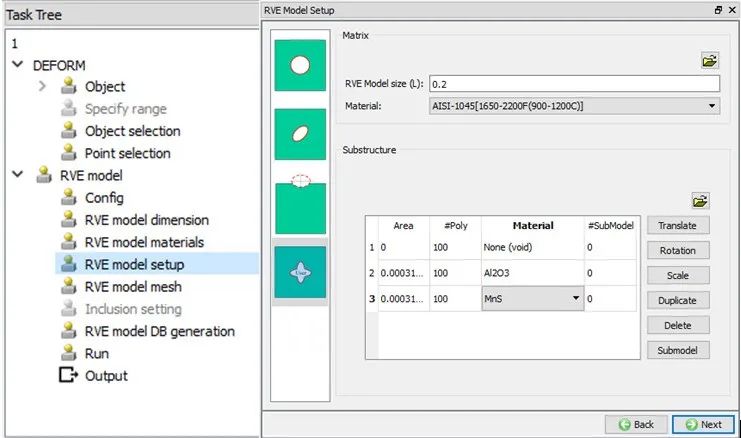Click the Translate button
The image size is (741, 438).
click(678, 225)
